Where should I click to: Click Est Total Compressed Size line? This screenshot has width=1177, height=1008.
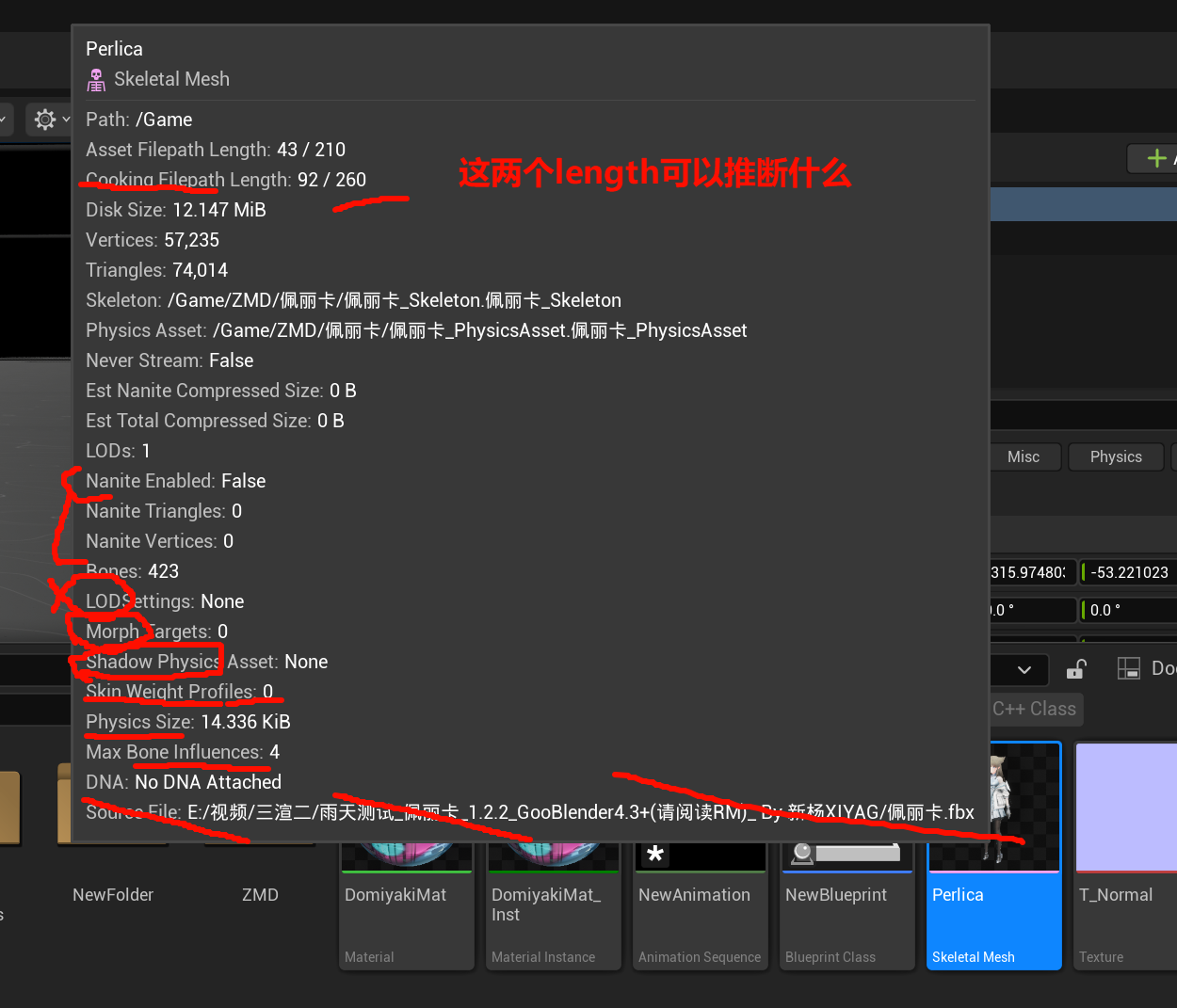point(215,421)
